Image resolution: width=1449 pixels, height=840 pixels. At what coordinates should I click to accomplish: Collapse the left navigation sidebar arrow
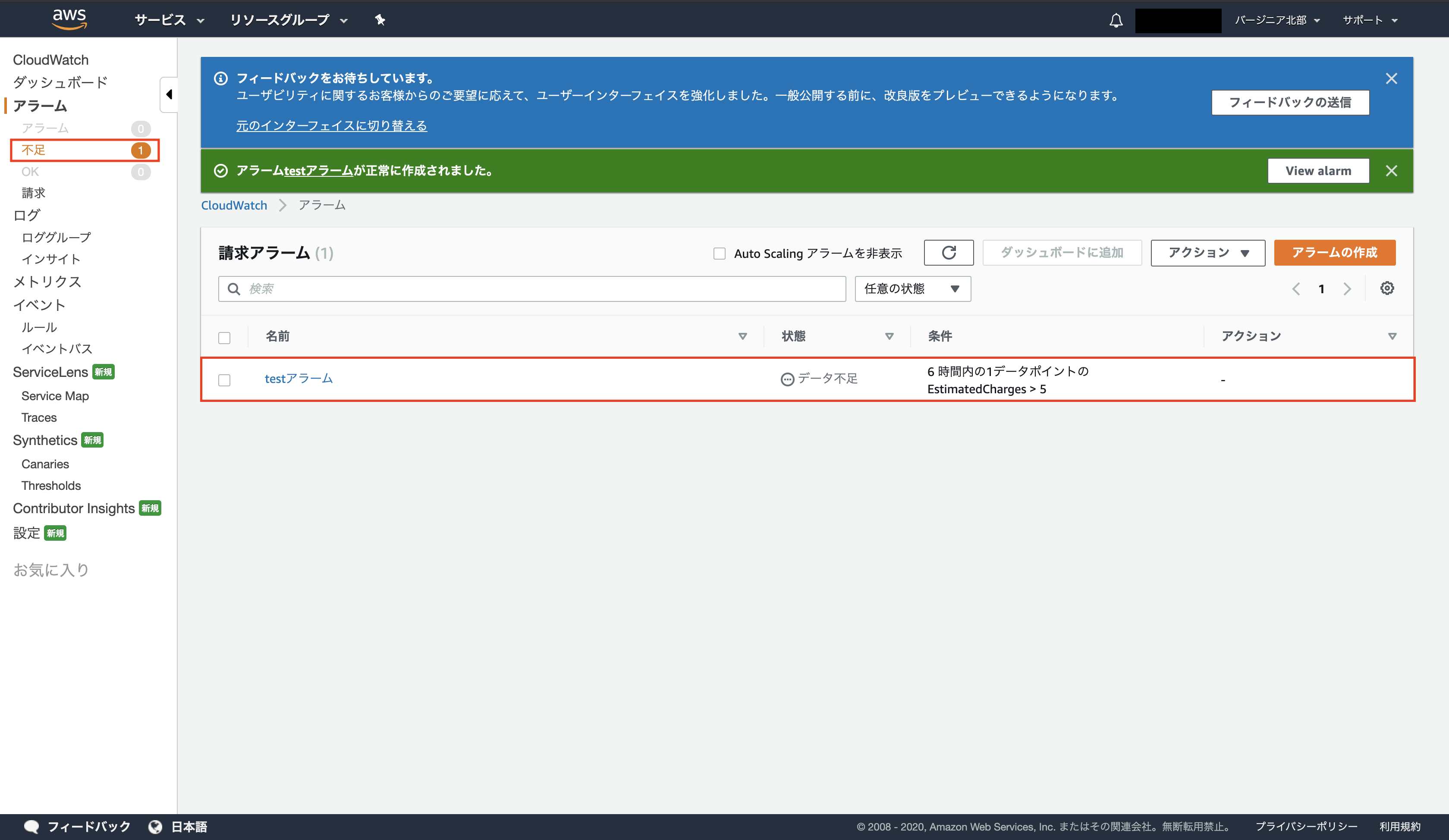point(169,94)
